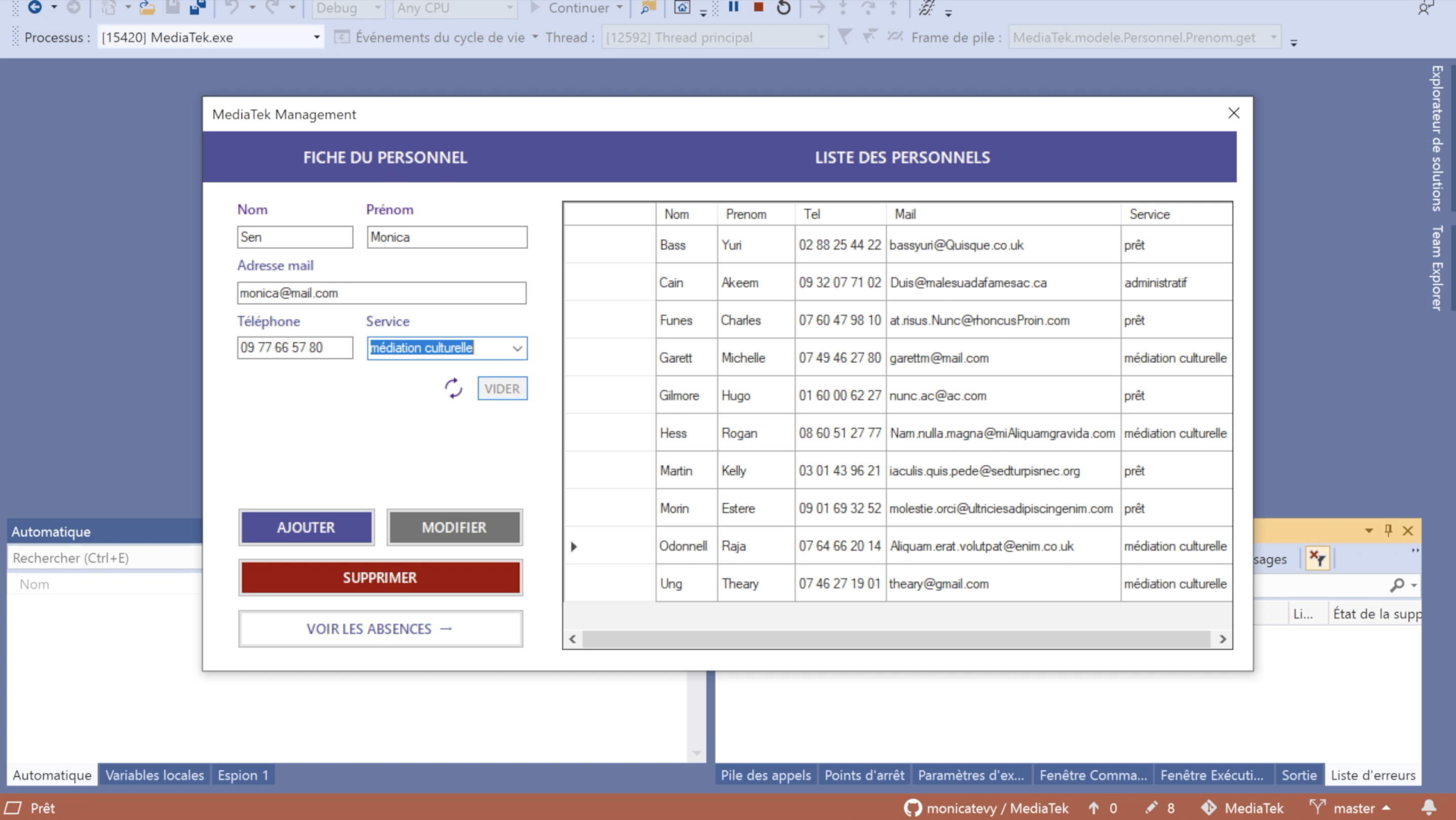Click the Breakpoints panel tab icon

click(x=862, y=774)
